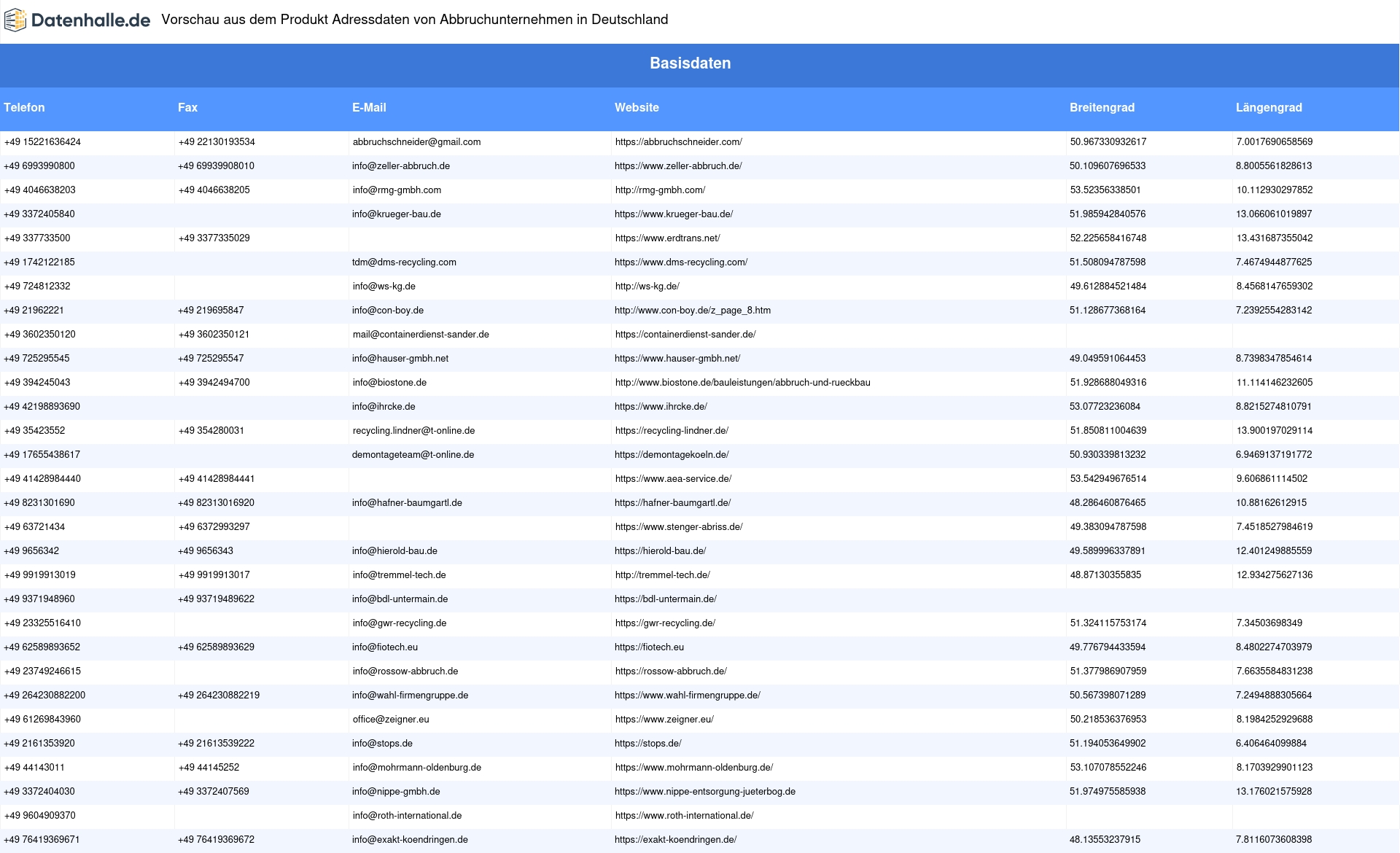Open https://www.aea-service.de/ link
The image size is (1400, 853).
click(x=673, y=479)
